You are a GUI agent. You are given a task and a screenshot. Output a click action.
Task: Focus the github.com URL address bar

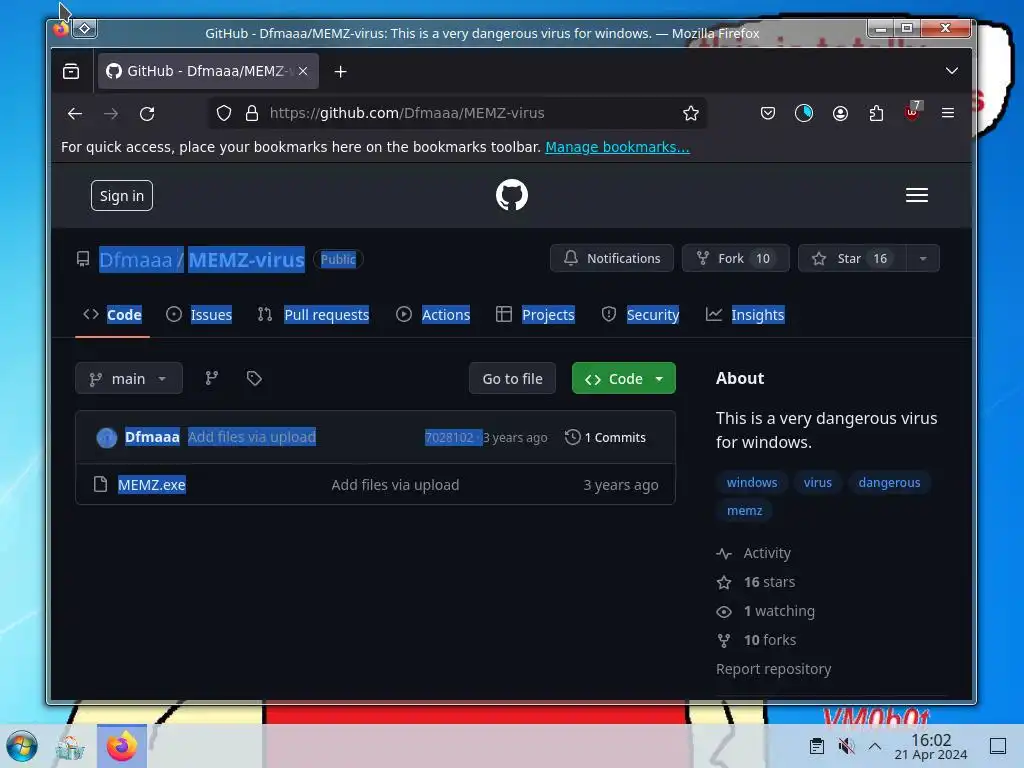coord(457,113)
